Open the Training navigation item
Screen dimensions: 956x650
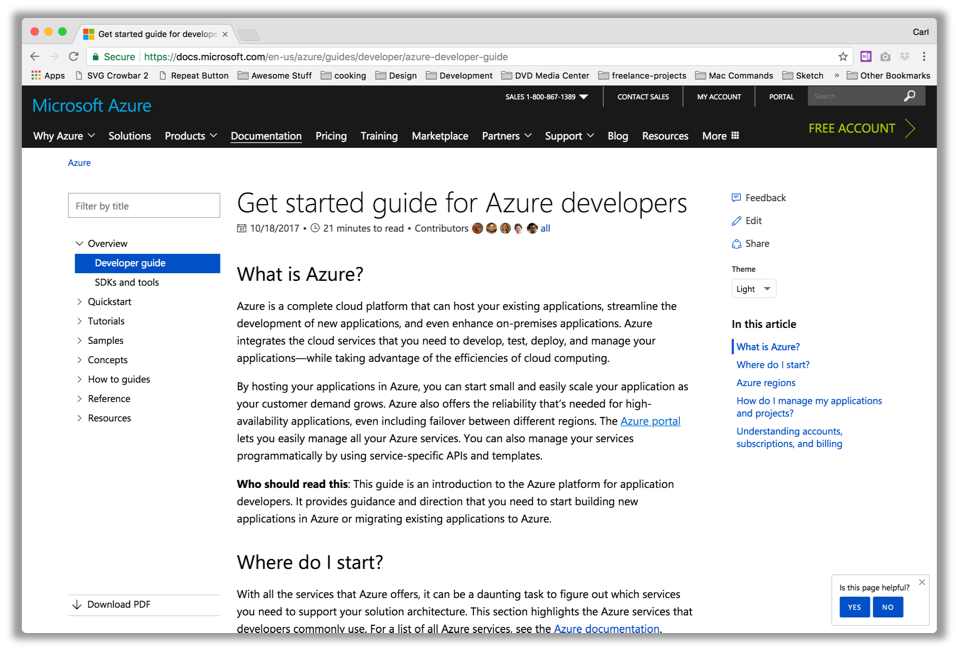point(379,135)
